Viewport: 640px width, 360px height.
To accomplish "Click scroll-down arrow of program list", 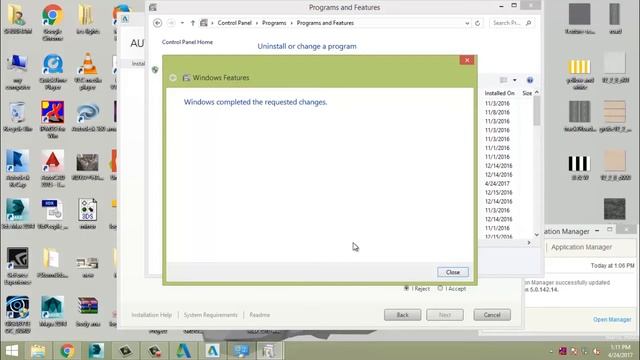I will (537, 235).
